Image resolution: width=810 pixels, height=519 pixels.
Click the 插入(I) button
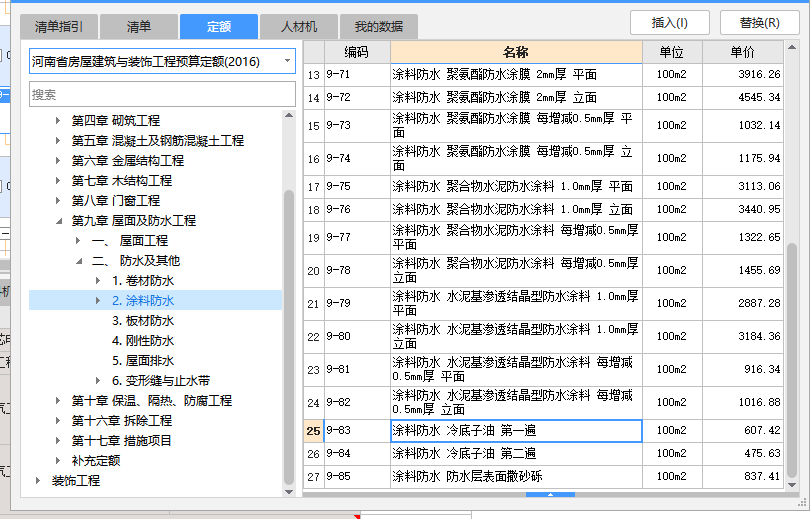point(669,23)
